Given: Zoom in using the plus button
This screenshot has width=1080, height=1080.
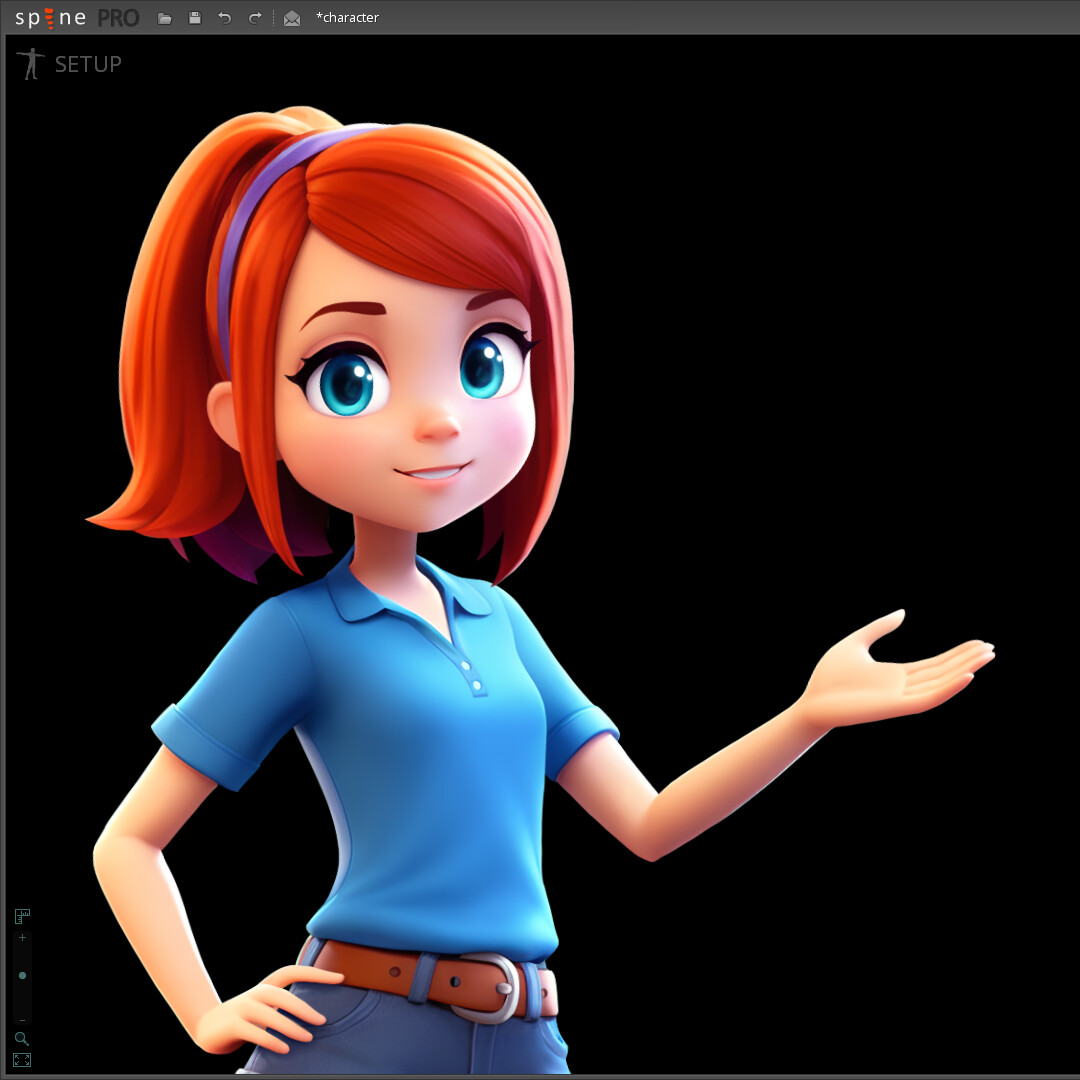Looking at the screenshot, I should 22,937.
